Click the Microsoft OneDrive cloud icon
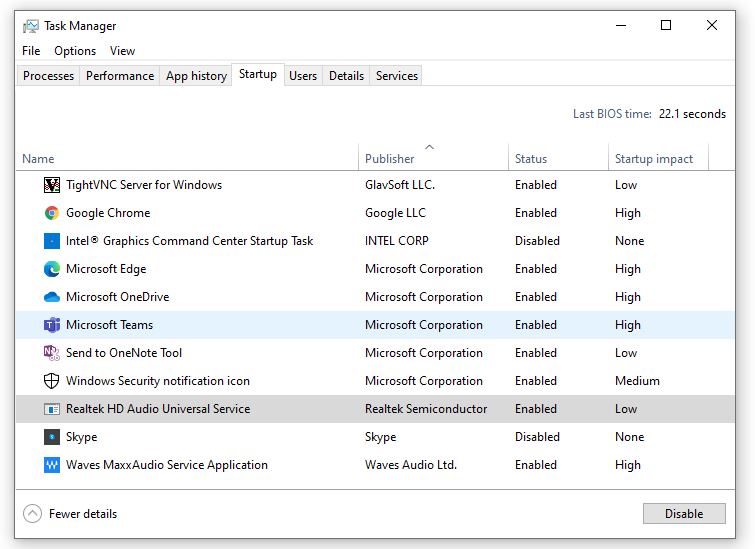This screenshot has width=755, height=549. 52,297
